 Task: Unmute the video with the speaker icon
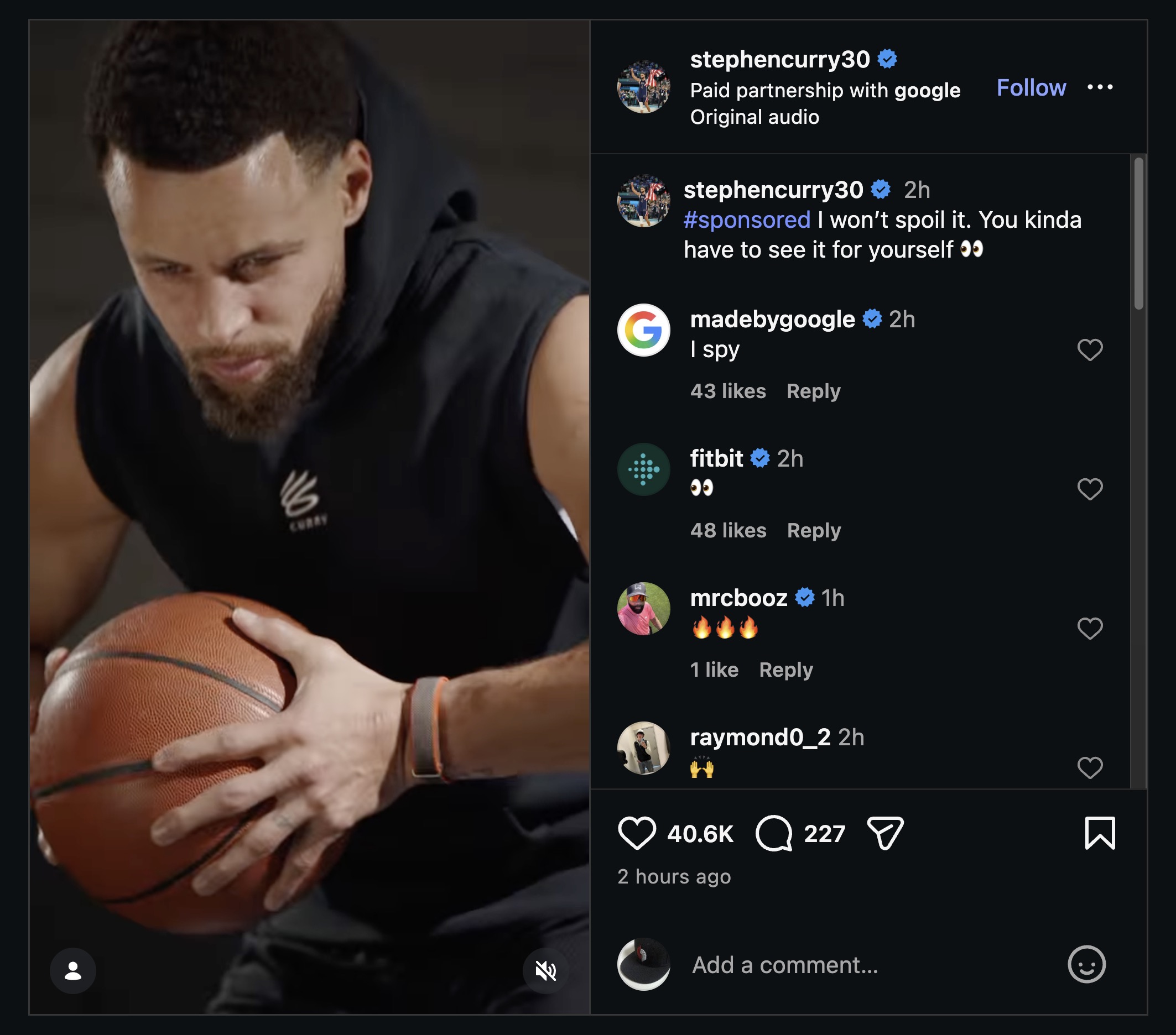coord(545,971)
